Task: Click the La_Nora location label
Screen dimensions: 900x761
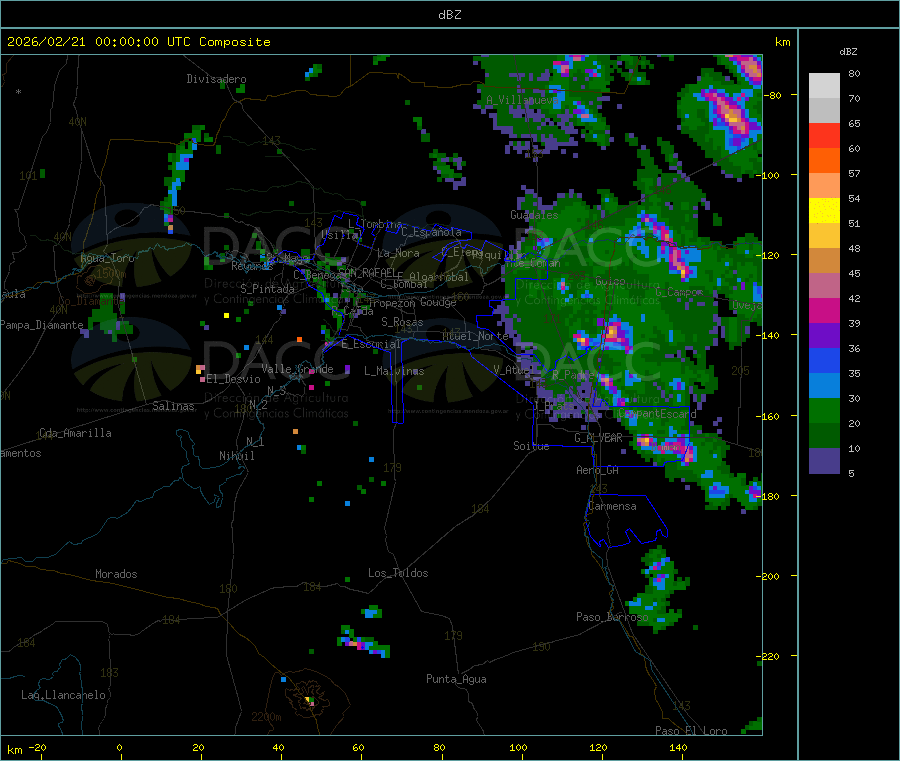Action: coord(398,253)
